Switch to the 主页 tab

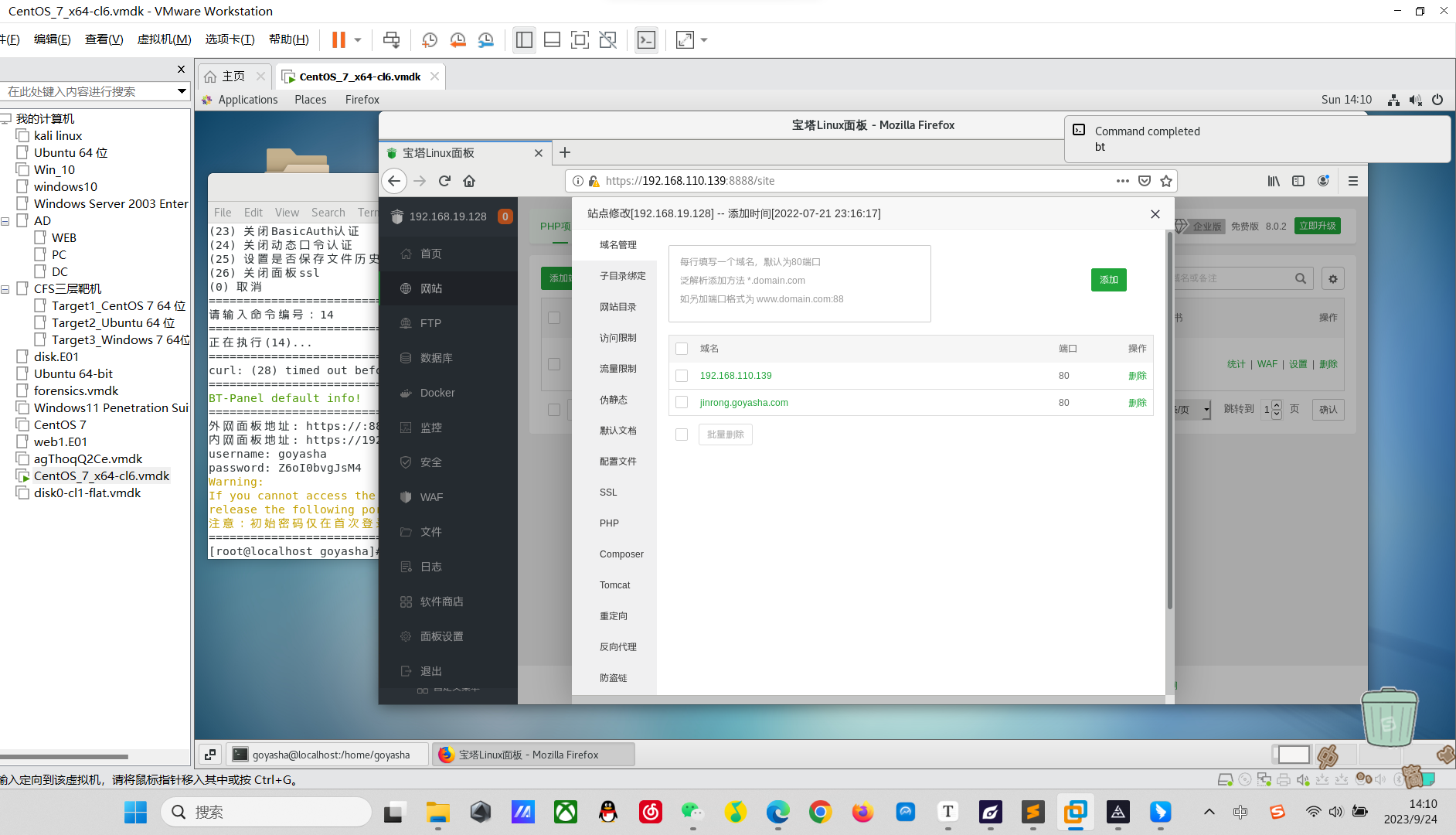click(x=233, y=77)
